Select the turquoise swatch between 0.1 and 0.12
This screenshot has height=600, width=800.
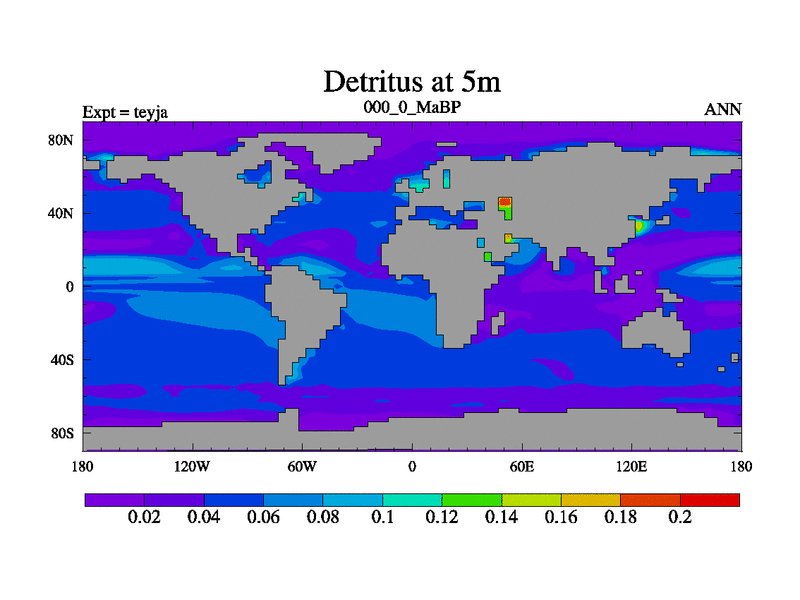(412, 499)
